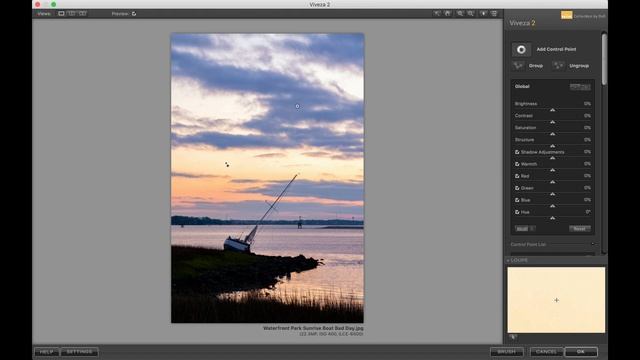Toggle the Hue checkbox
640x360 pixels.
tap(517, 212)
